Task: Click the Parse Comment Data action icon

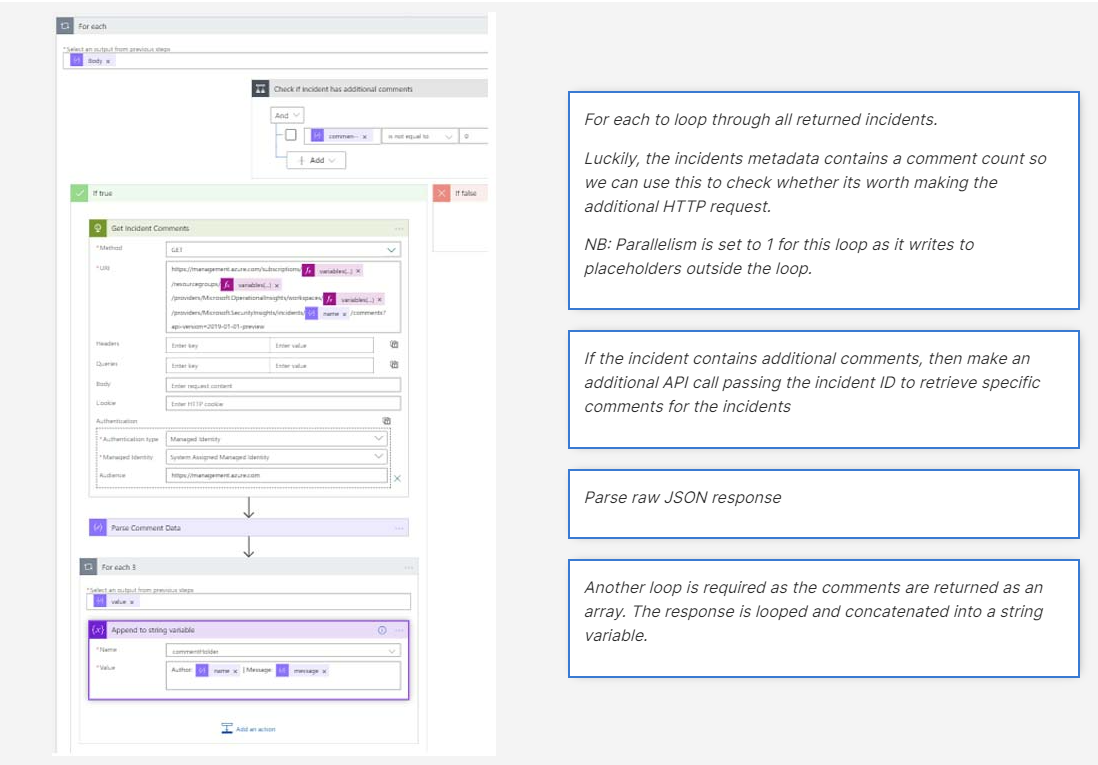Action: 97,527
